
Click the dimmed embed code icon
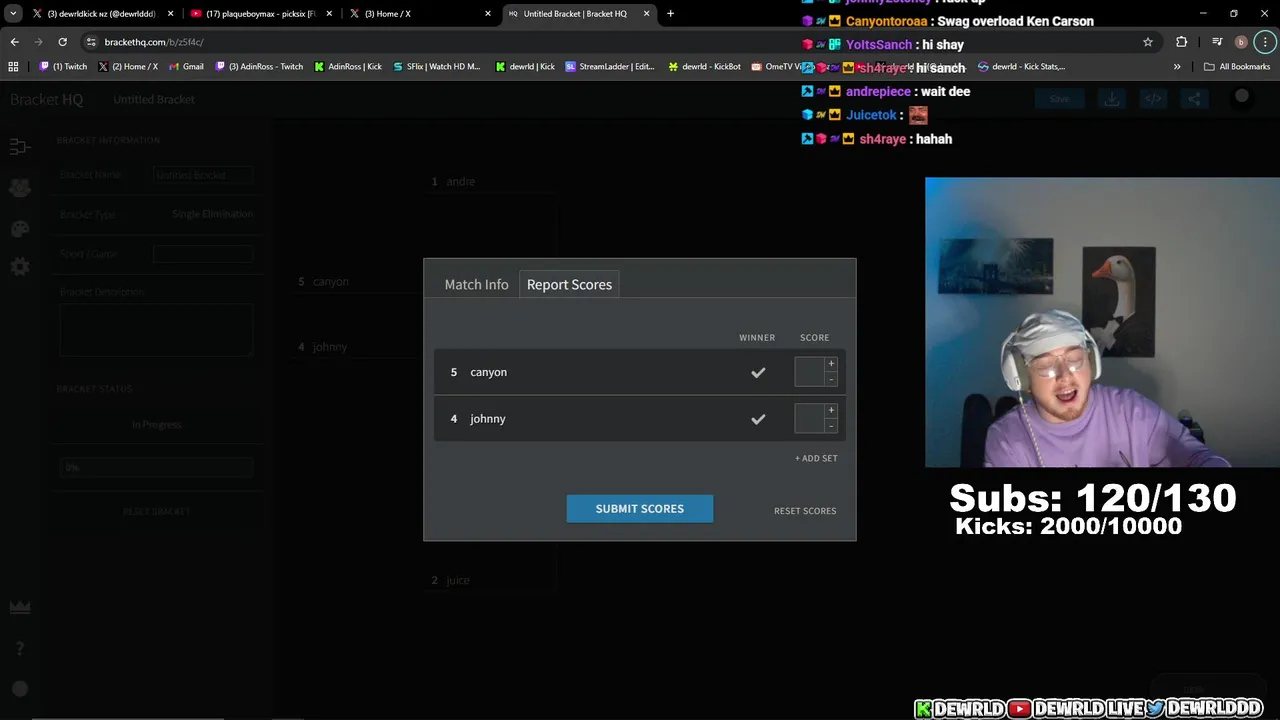click(1153, 99)
